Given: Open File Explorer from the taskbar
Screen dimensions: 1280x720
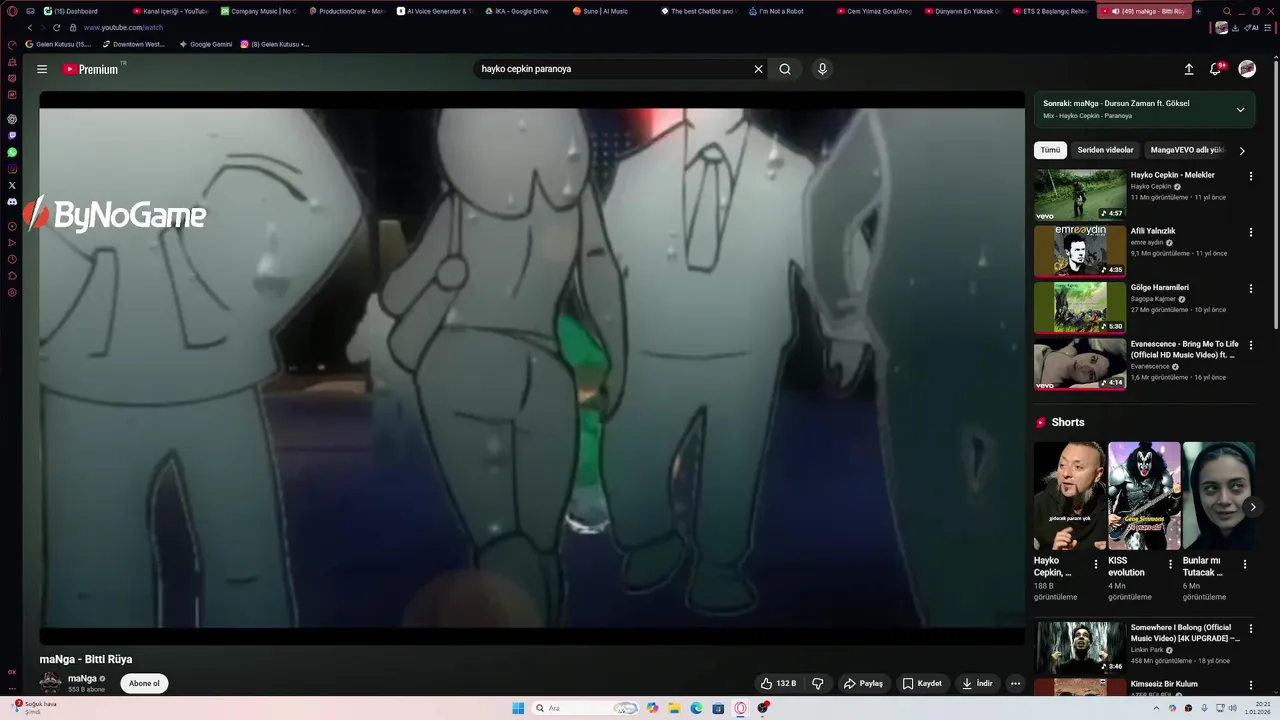Looking at the screenshot, I should tap(674, 708).
